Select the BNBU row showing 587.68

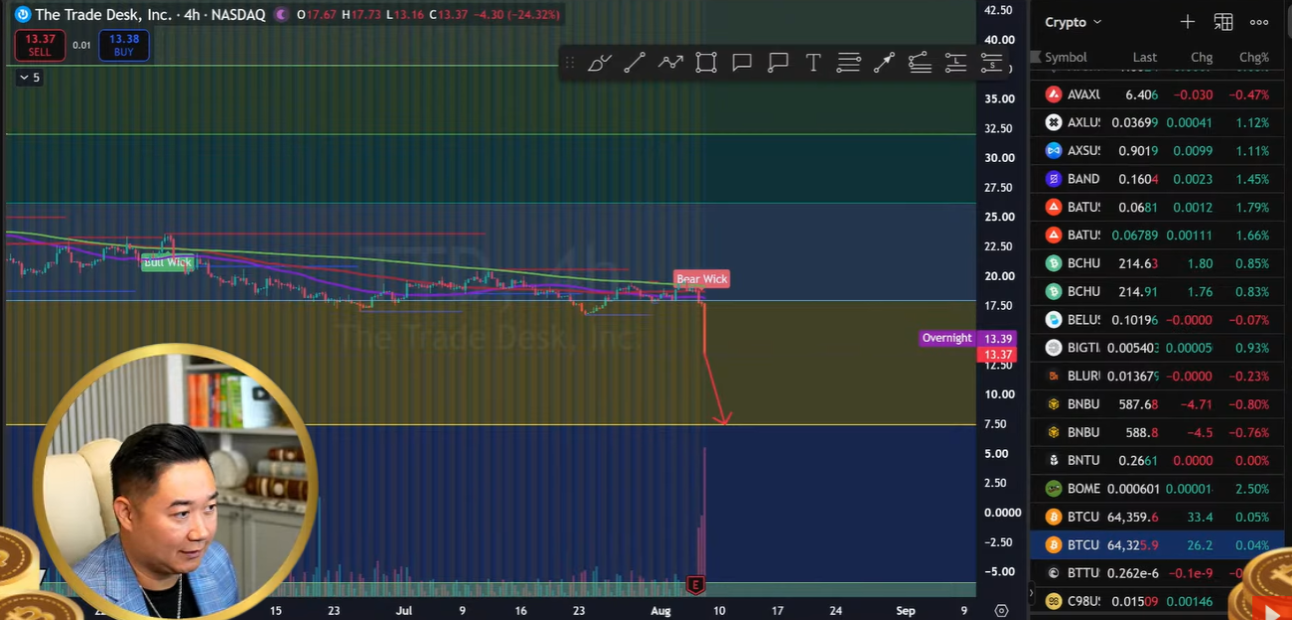click(x=1157, y=405)
